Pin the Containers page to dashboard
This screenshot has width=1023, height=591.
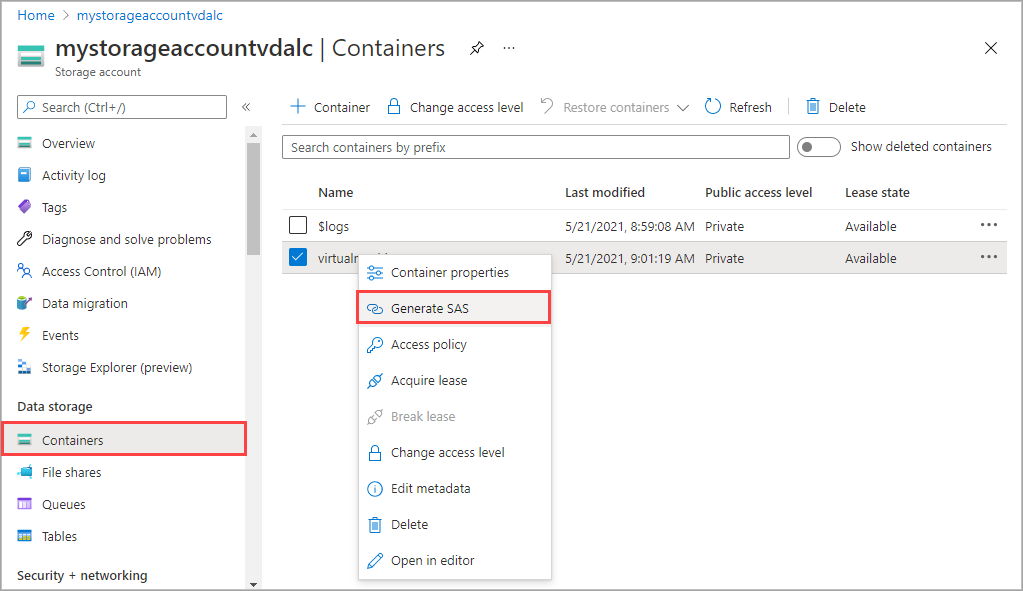(476, 47)
